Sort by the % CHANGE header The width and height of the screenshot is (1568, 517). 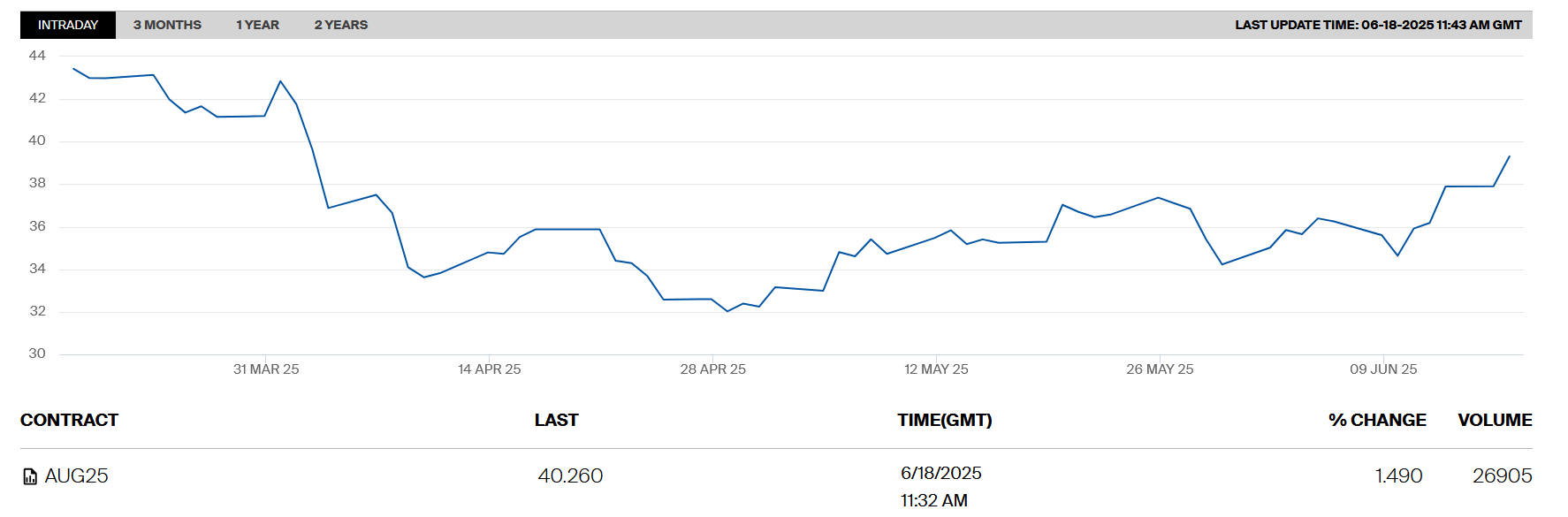pyautogui.click(x=1376, y=420)
